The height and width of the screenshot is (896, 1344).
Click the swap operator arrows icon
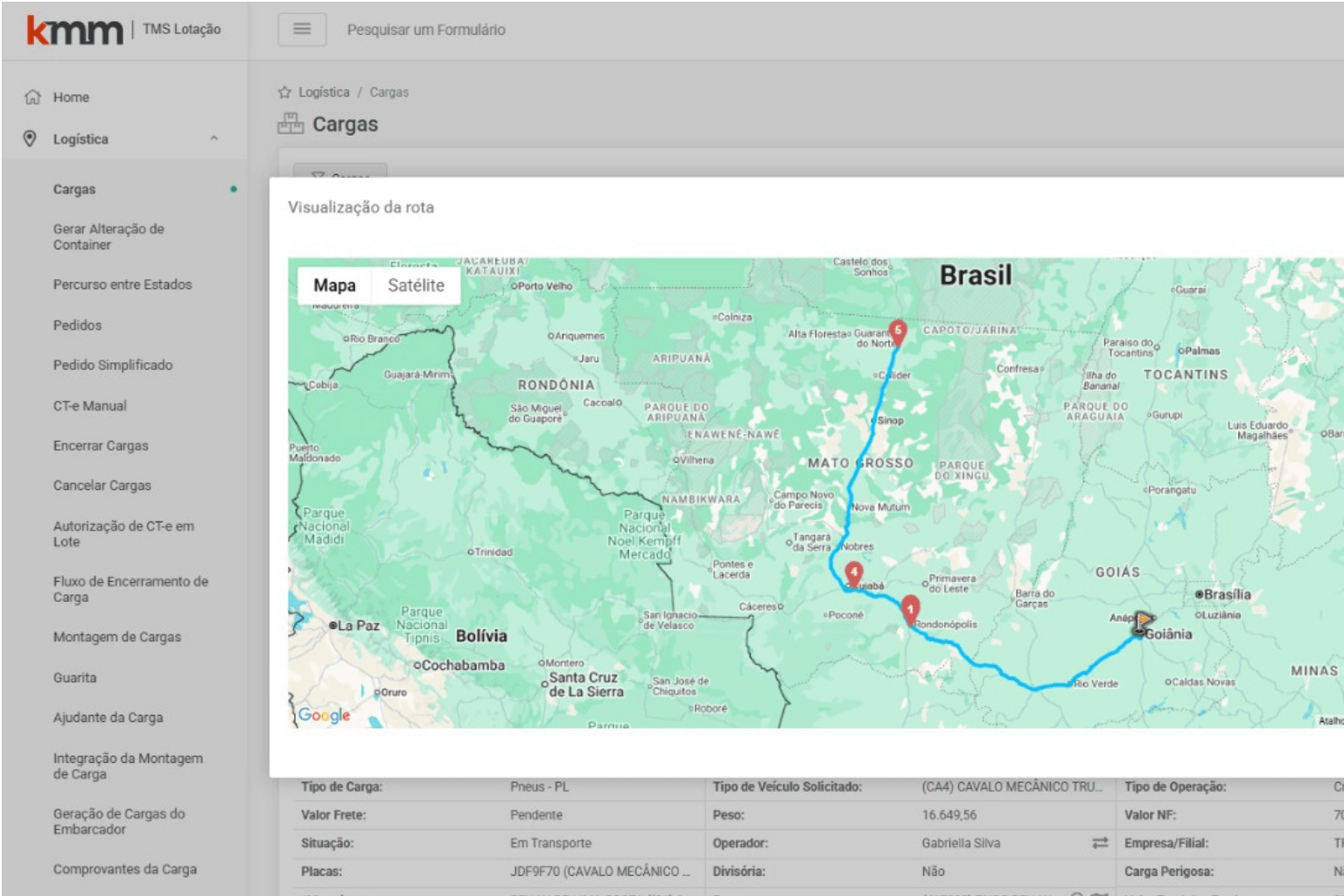point(1100,843)
